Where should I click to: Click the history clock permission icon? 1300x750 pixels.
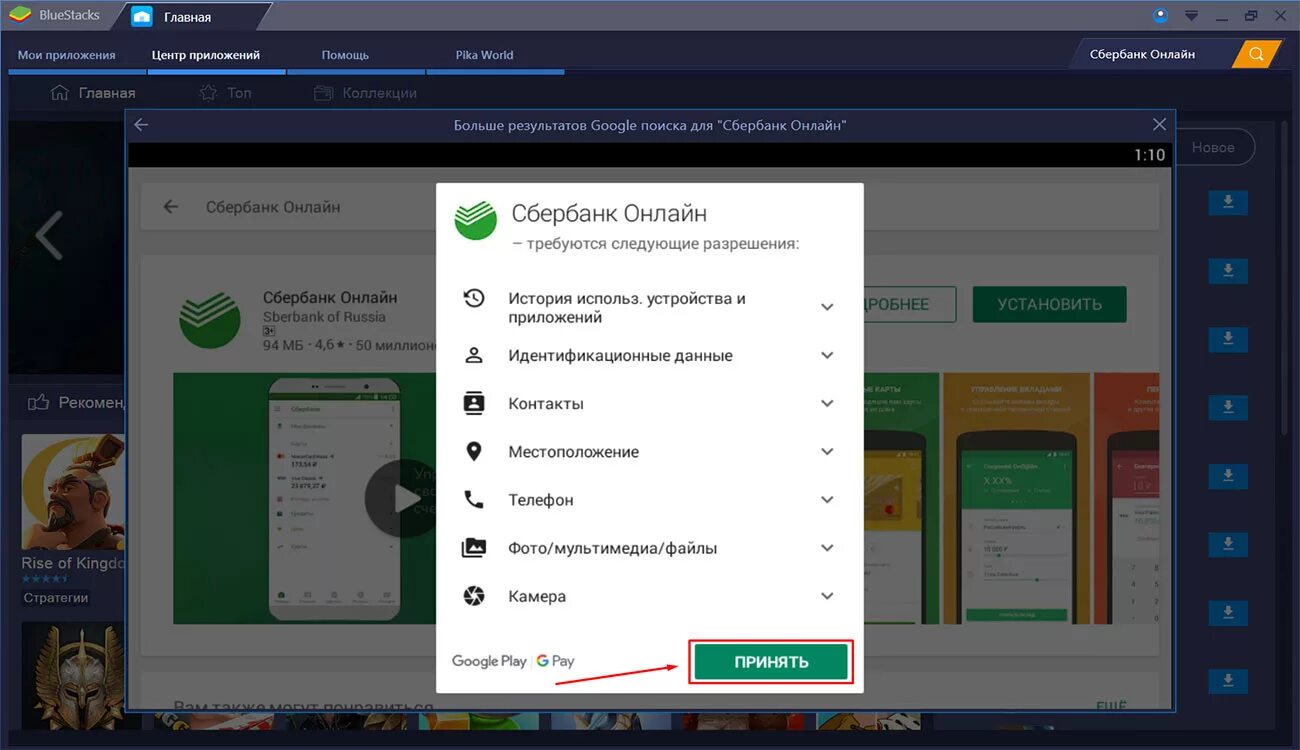click(474, 298)
